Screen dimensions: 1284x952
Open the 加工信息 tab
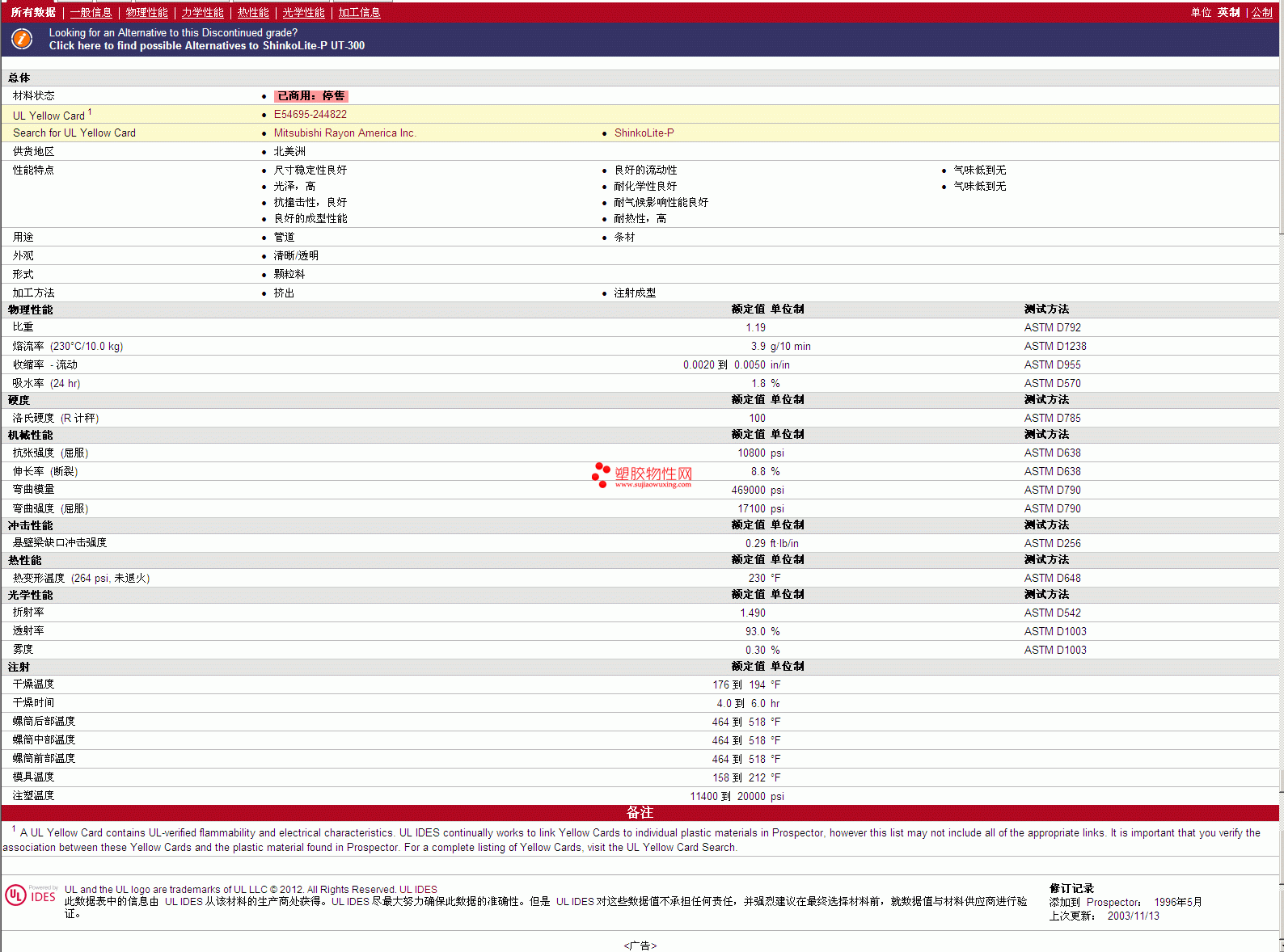pyautogui.click(x=359, y=12)
